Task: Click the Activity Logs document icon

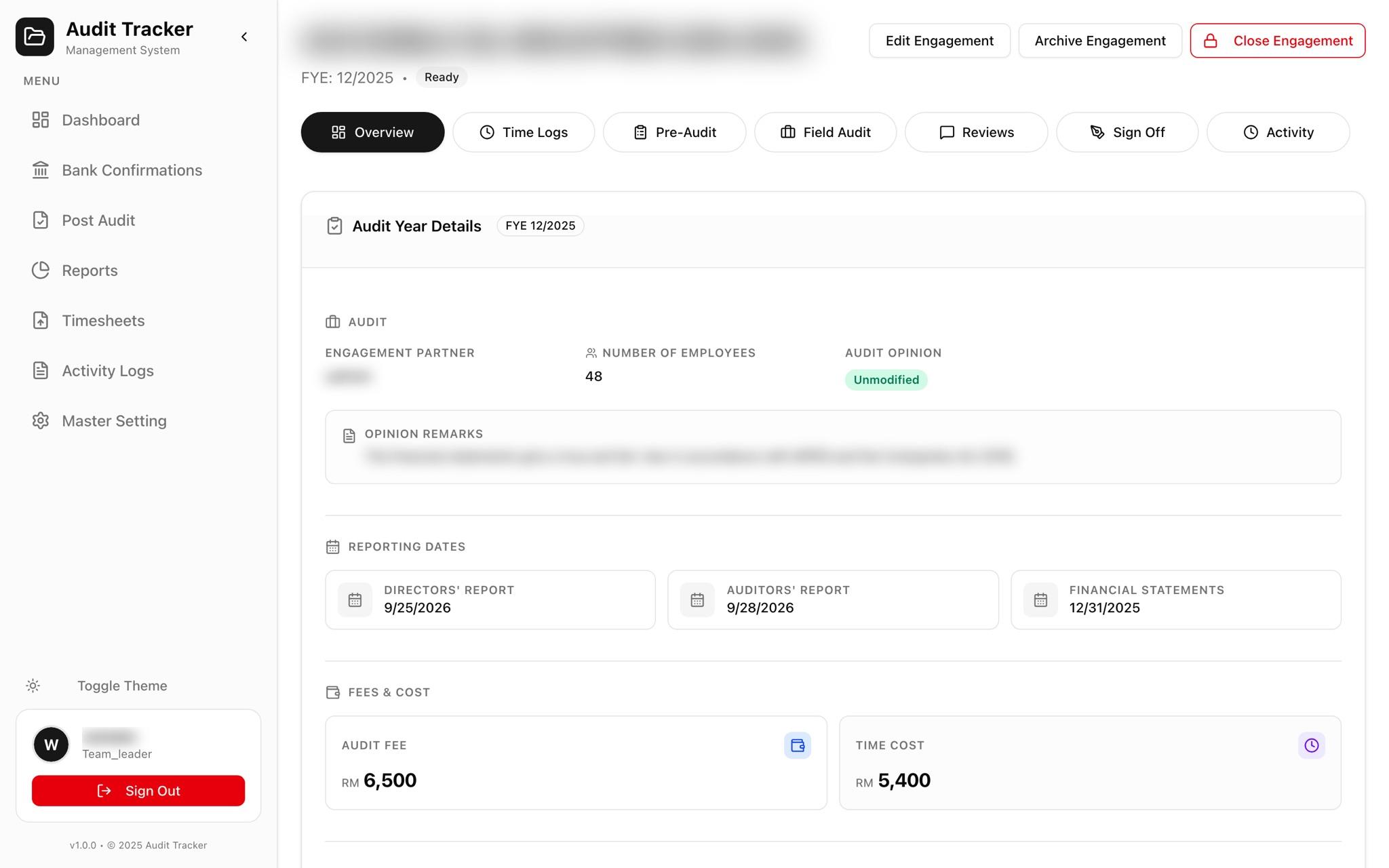Action: [x=41, y=371]
